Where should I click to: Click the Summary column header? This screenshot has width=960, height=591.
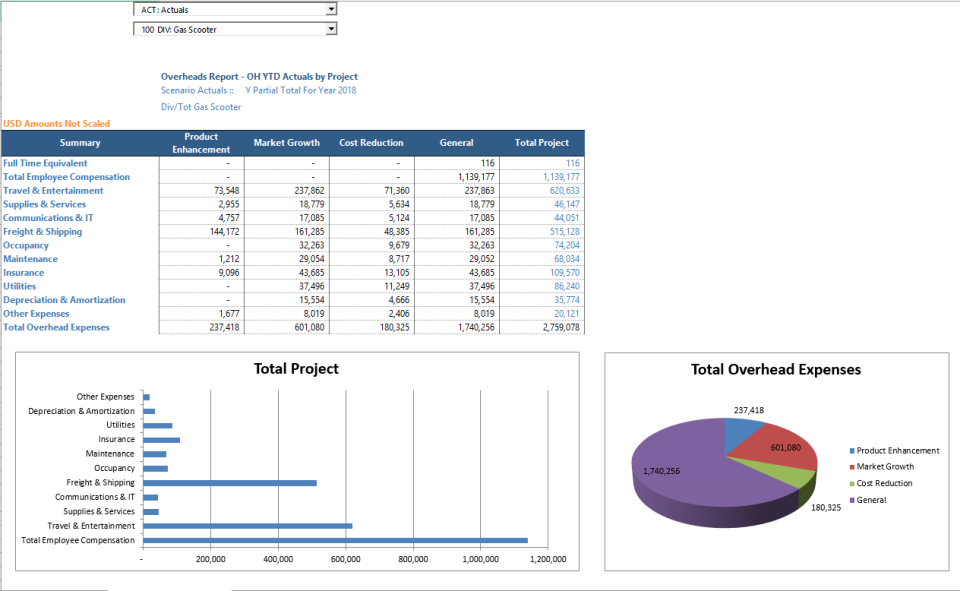point(80,143)
